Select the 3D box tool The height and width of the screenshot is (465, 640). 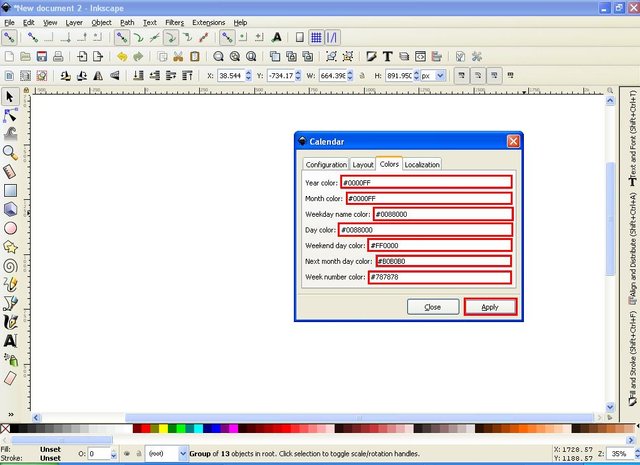click(10, 209)
